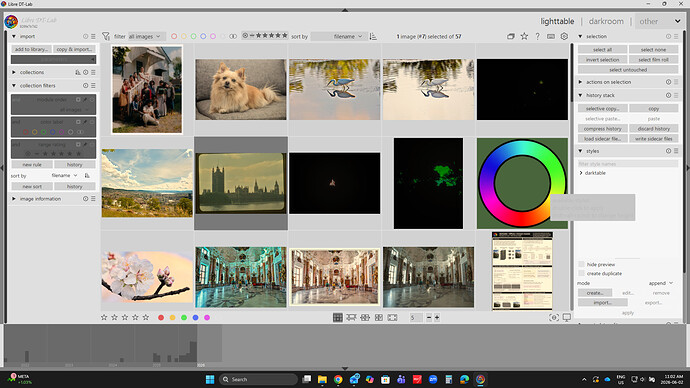Toggle purple color label filter in top bar
Viewport: 690px width, 388px height.
[213, 36]
